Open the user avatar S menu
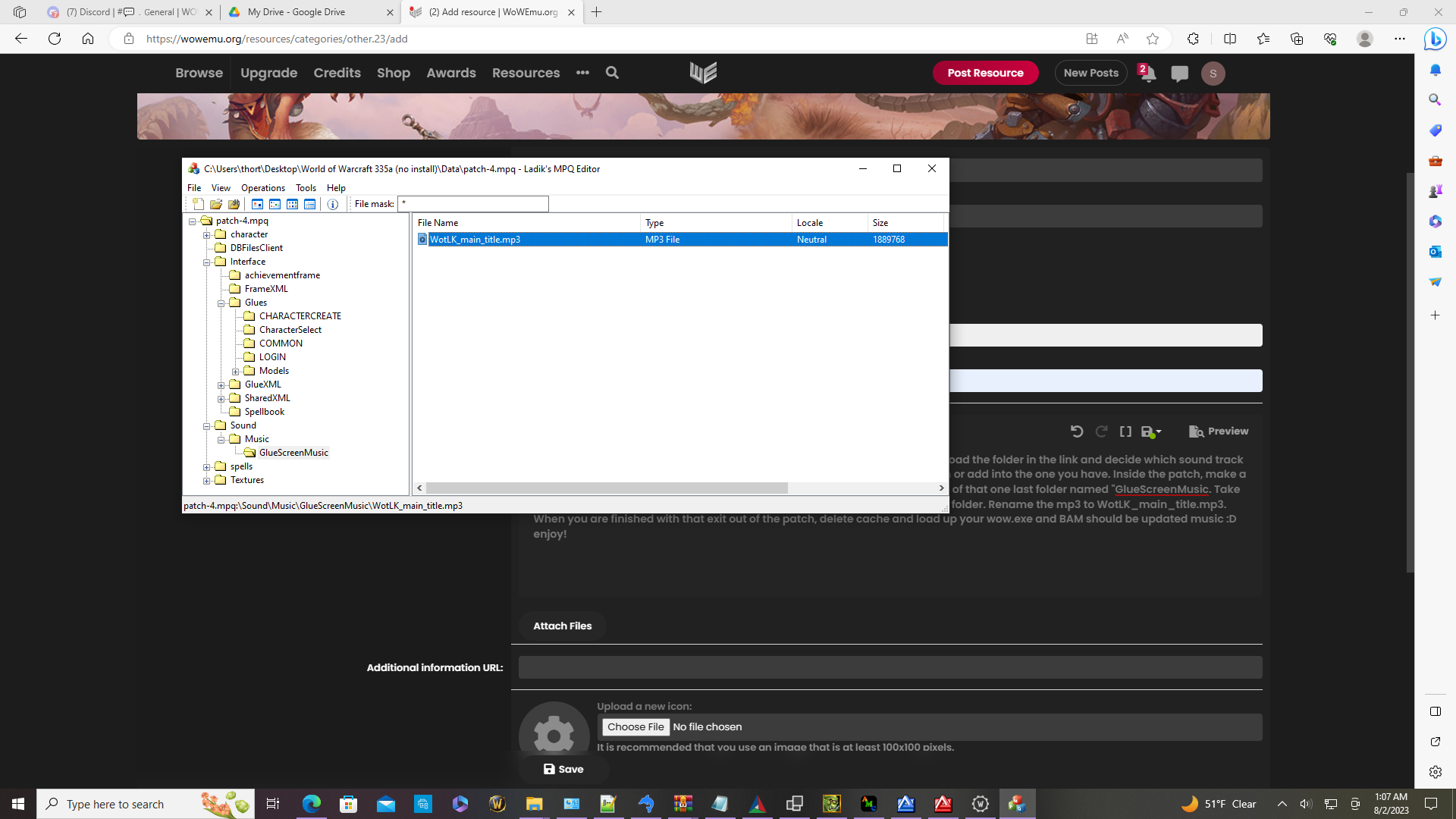This screenshot has width=1456, height=819. tap(1213, 74)
